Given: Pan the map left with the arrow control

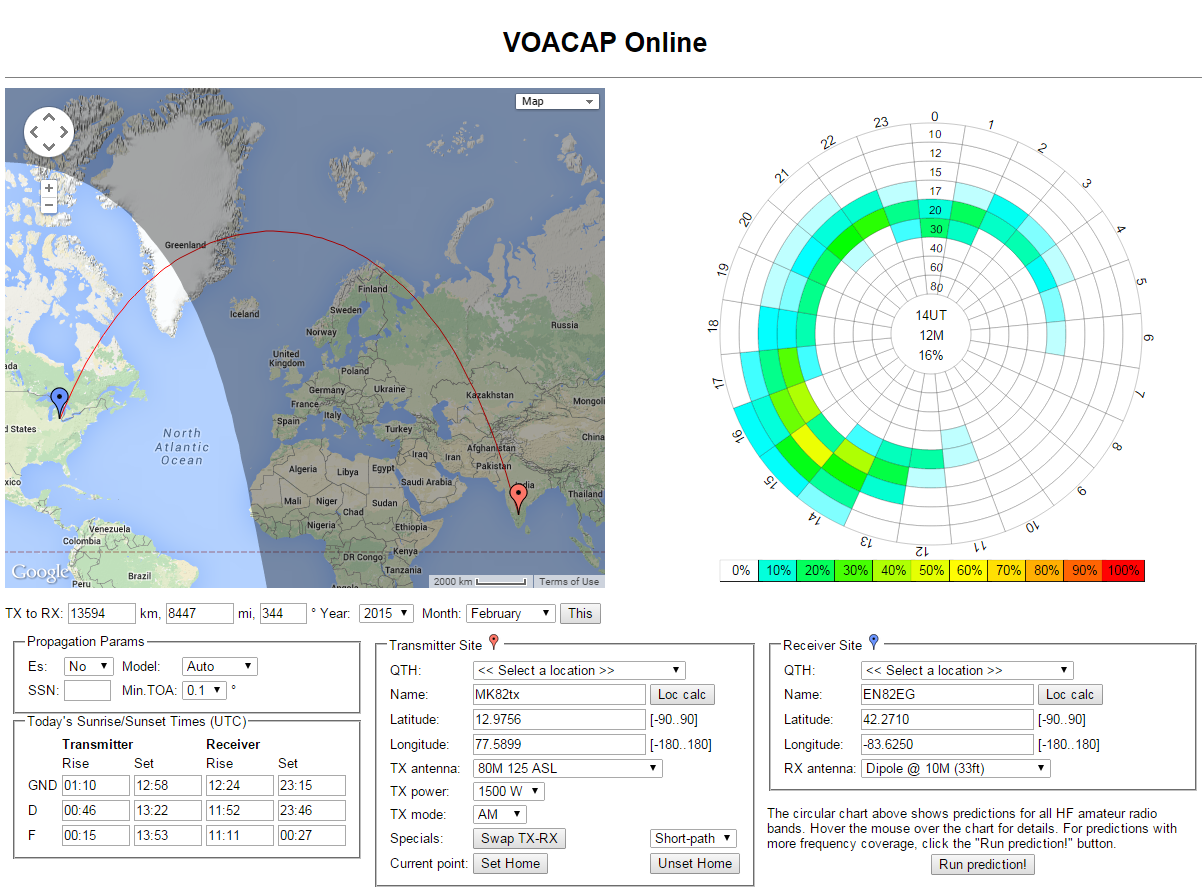Looking at the screenshot, I should [x=33, y=132].
